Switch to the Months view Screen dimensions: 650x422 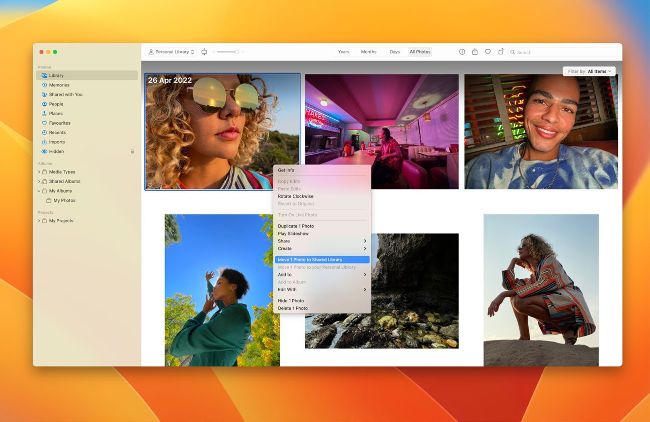368,51
